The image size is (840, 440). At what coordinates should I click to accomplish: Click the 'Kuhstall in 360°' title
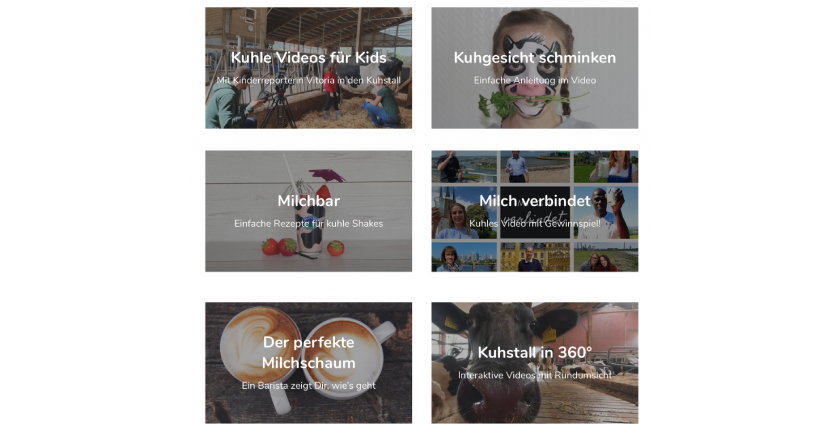pyautogui.click(x=535, y=353)
